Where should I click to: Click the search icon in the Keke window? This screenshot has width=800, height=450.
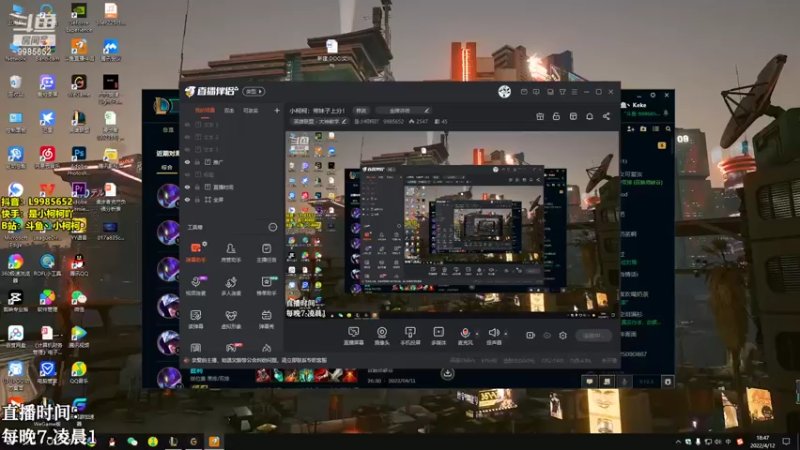click(x=668, y=129)
